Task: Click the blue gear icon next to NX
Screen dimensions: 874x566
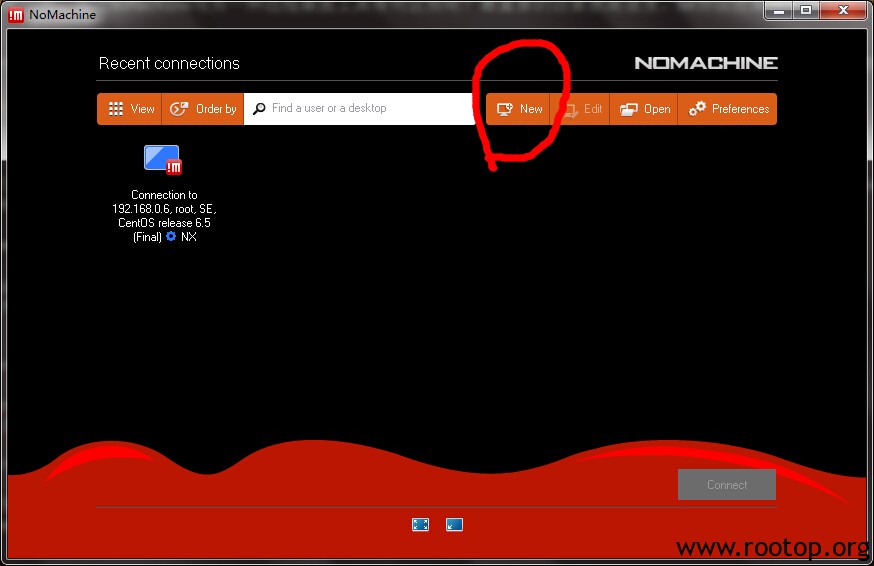Action: [171, 236]
